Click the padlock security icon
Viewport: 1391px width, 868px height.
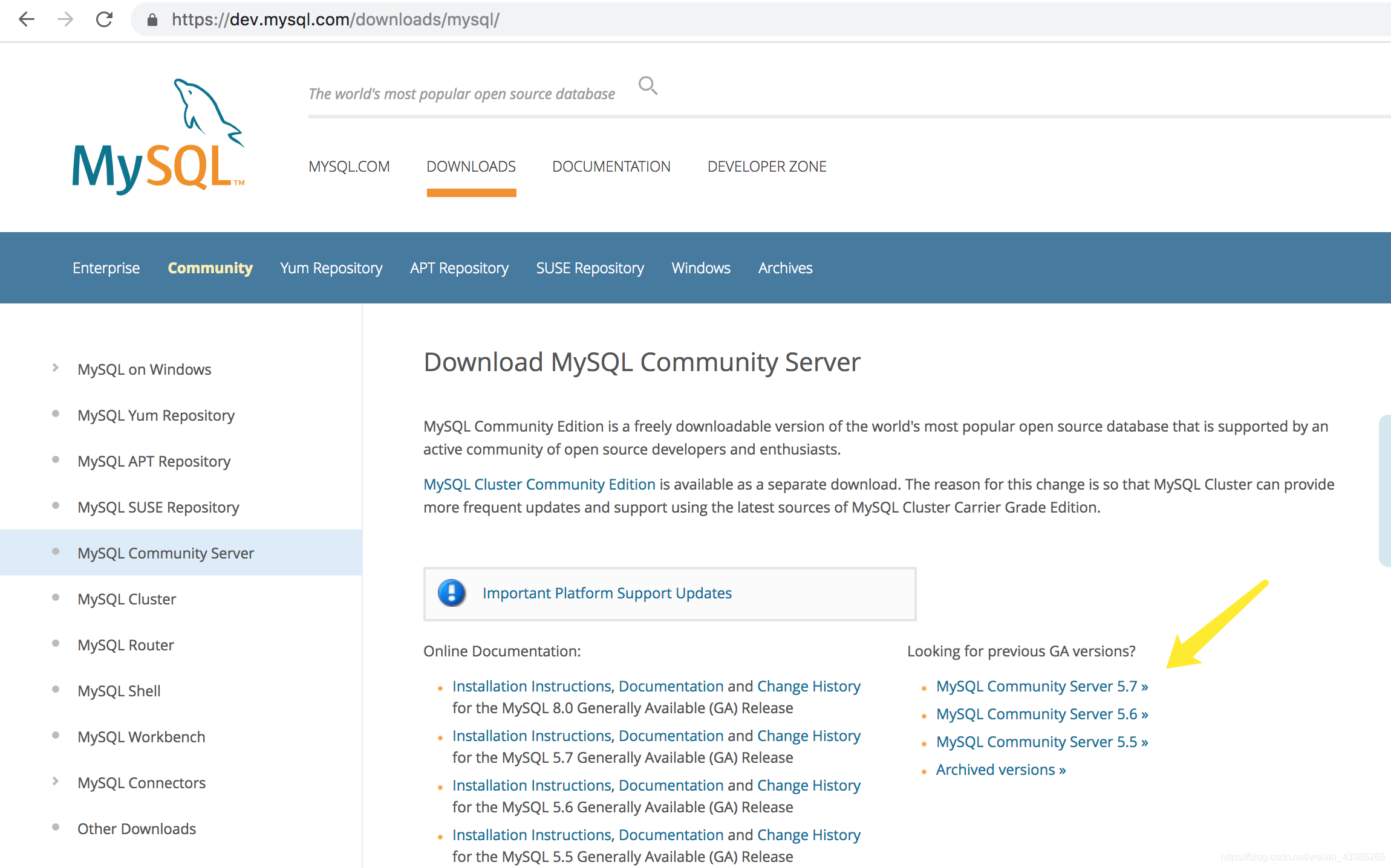coord(152,20)
